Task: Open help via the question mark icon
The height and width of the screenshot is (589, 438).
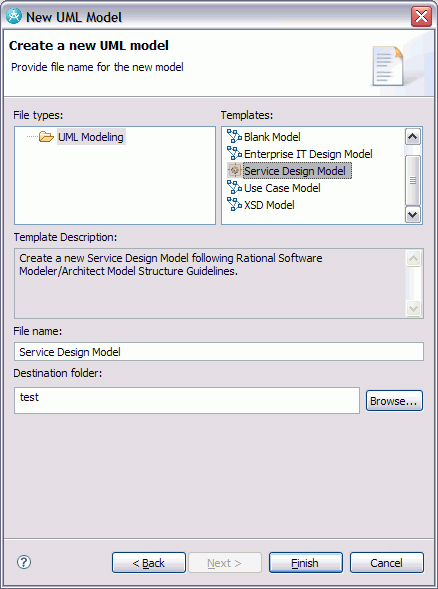Action: coord(24,562)
